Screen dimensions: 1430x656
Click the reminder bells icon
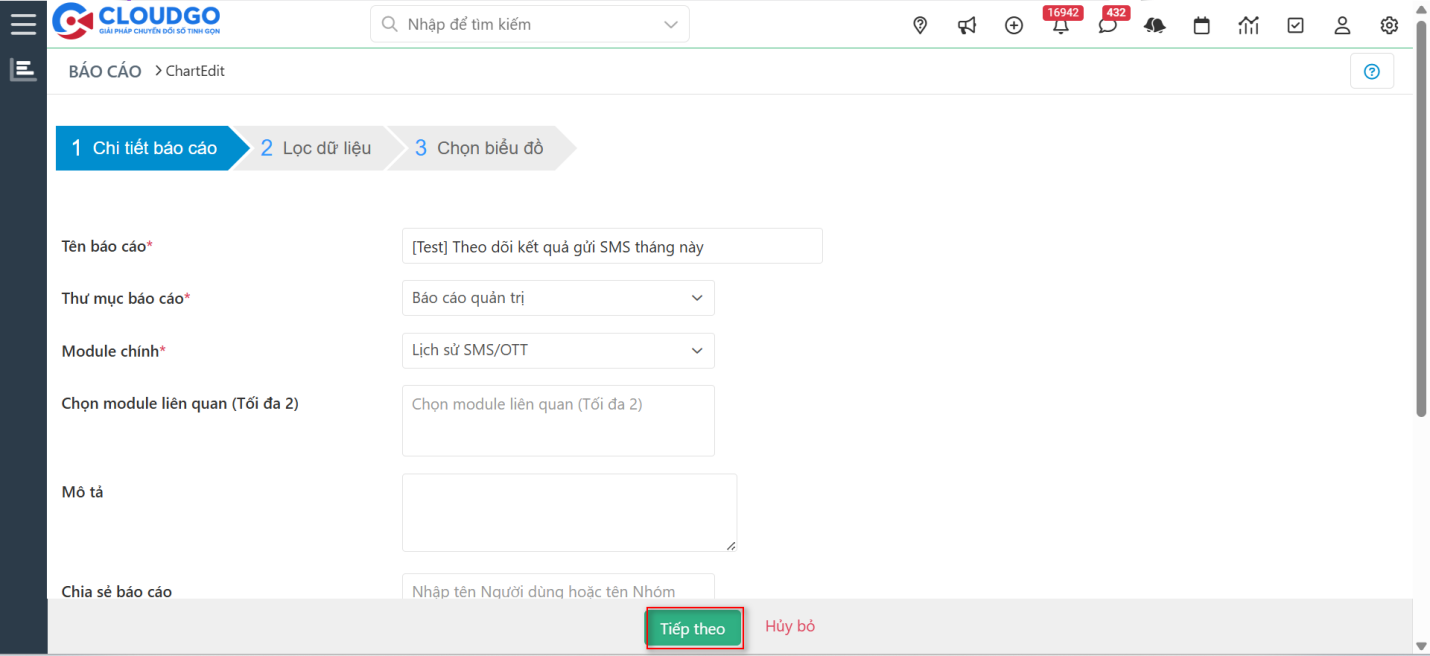pos(1154,25)
